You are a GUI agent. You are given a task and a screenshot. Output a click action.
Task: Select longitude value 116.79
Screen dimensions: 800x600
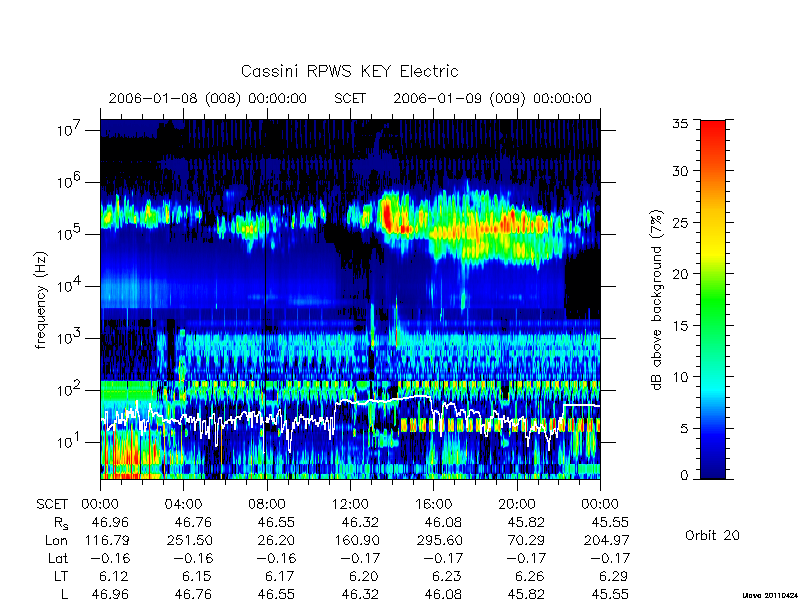108,540
